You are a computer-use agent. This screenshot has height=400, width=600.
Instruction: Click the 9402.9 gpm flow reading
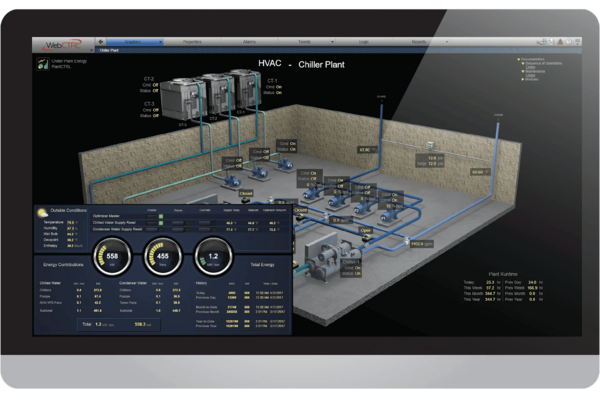coord(422,244)
